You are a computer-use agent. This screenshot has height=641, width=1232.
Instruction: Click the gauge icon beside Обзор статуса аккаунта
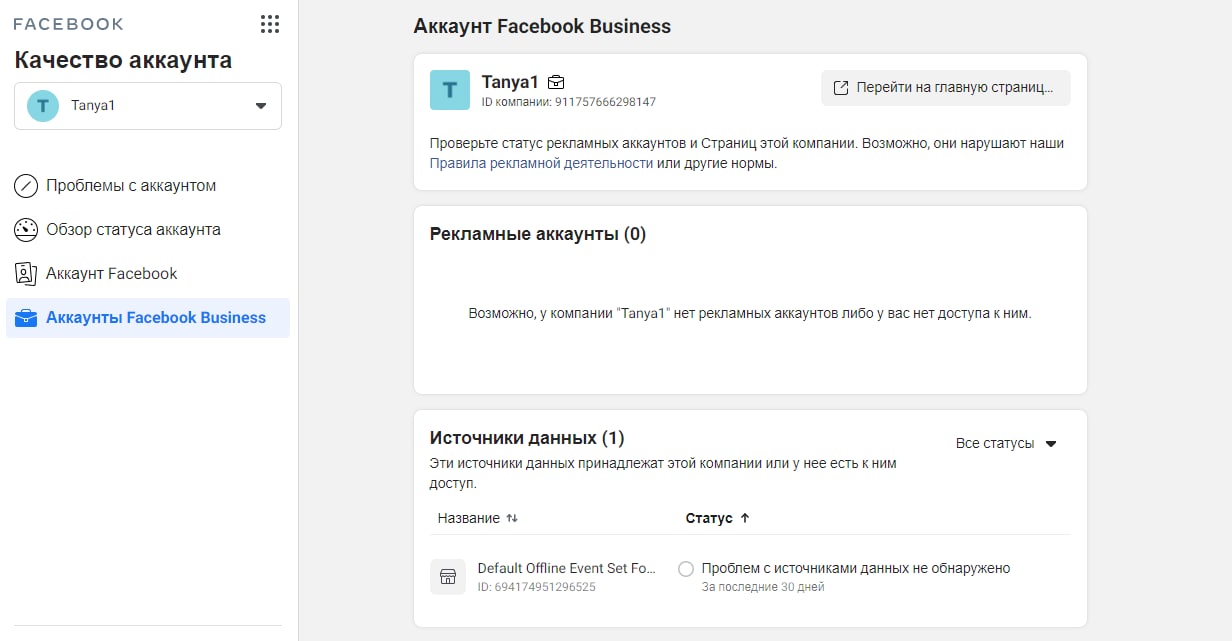[x=26, y=230]
